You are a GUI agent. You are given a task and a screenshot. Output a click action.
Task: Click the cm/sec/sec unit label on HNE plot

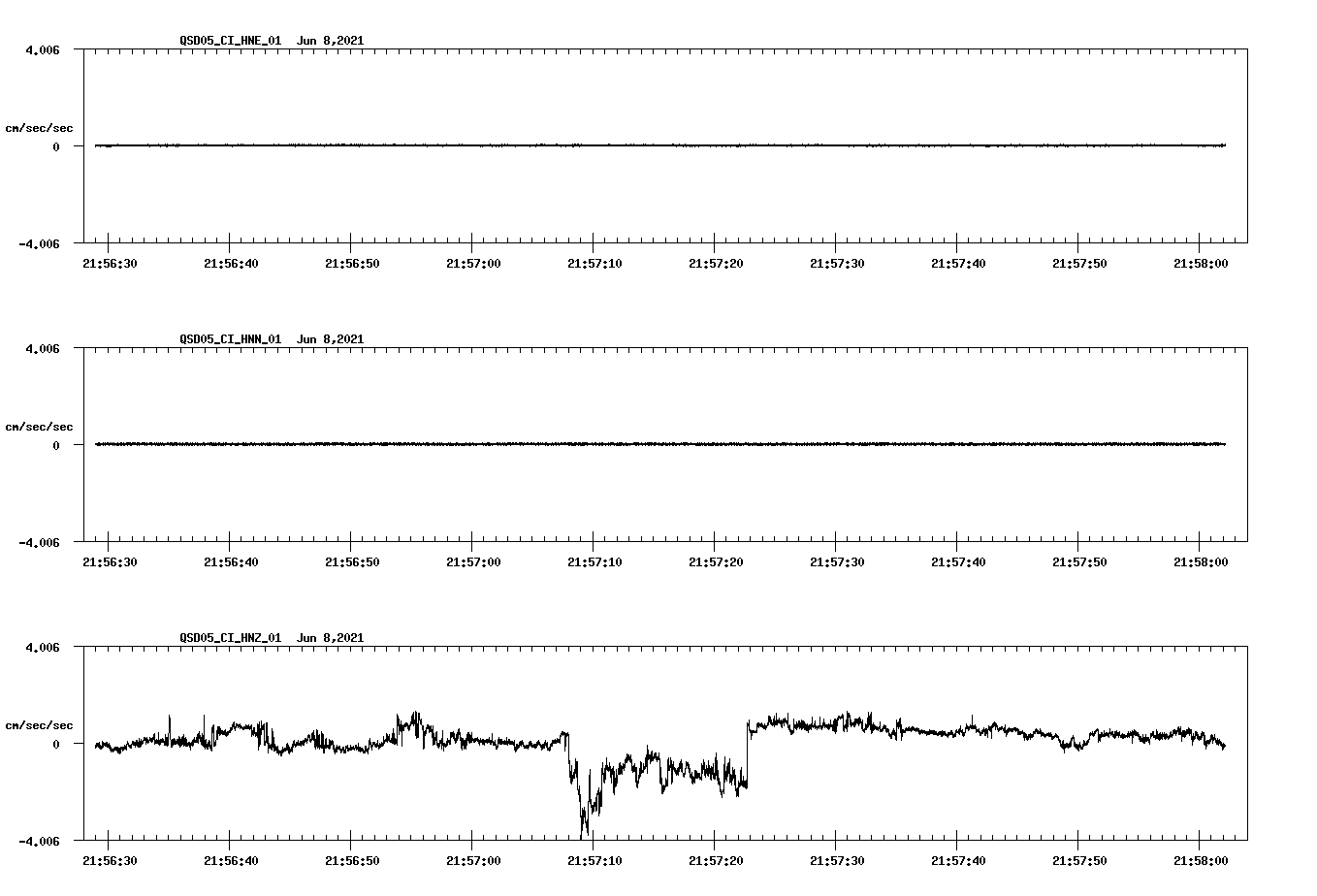pos(39,128)
